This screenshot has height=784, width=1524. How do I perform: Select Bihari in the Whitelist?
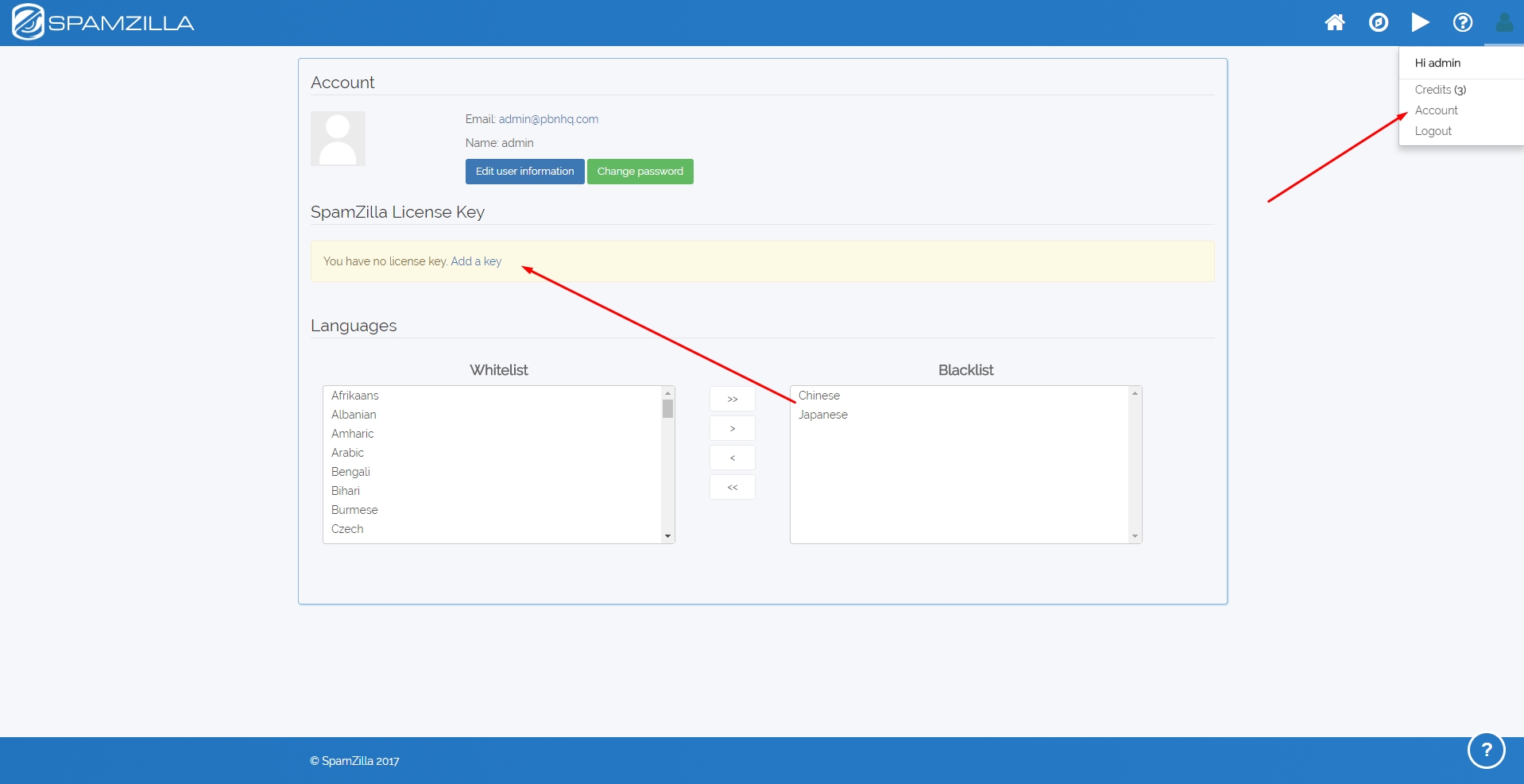[x=493, y=491]
